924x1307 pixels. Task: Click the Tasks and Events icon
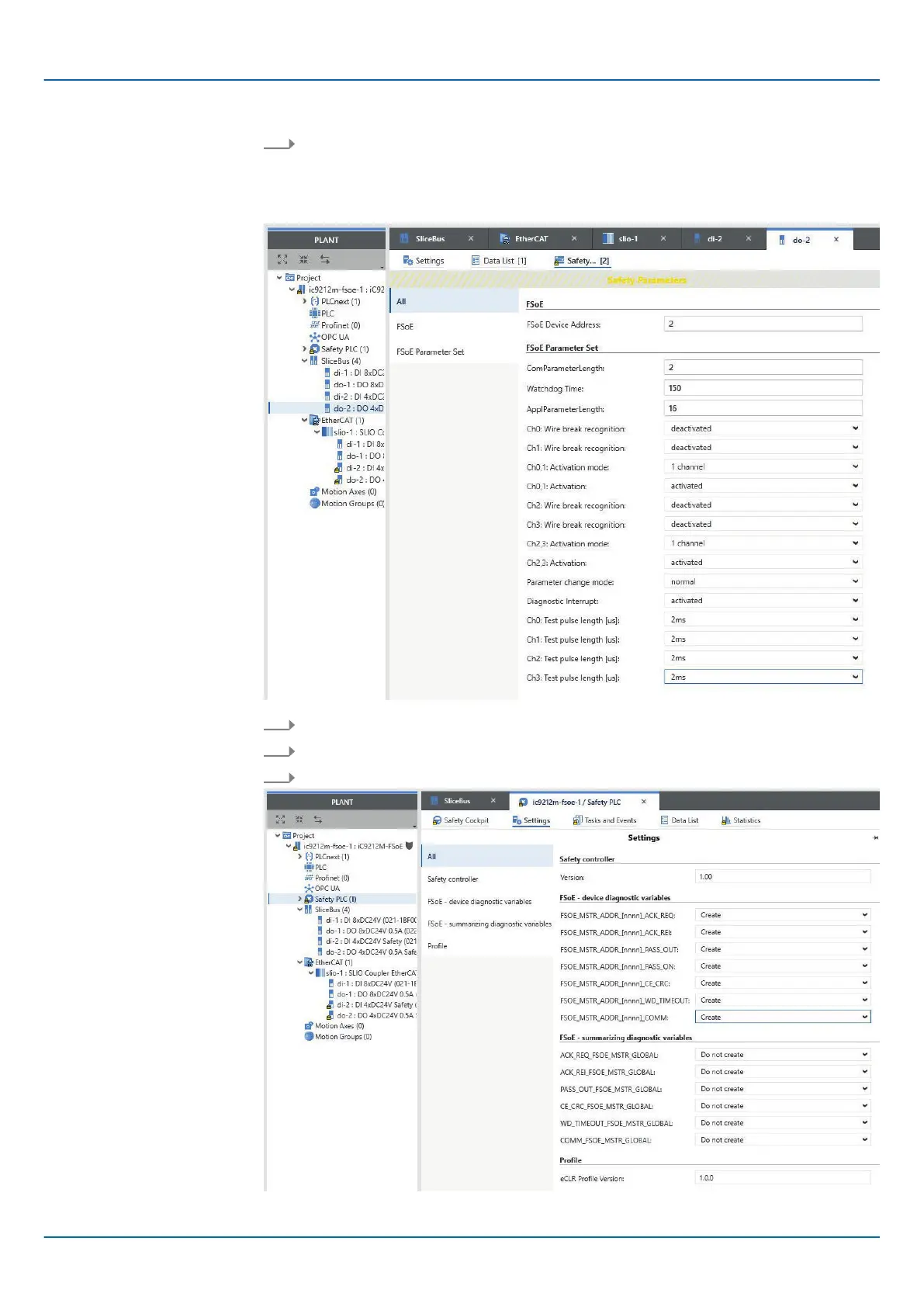point(577,820)
